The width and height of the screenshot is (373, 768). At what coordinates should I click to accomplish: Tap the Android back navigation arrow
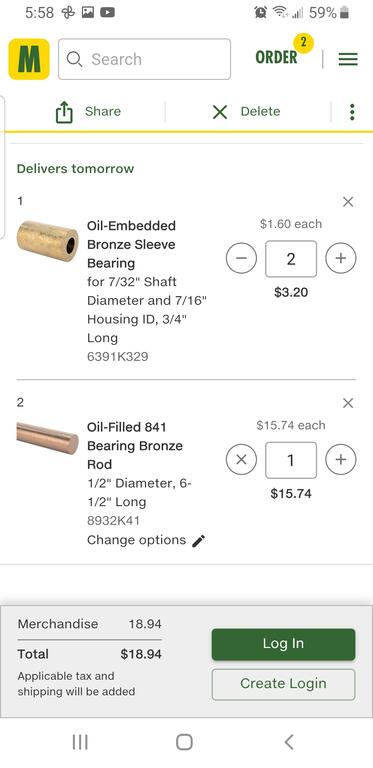pyautogui.click(x=289, y=742)
